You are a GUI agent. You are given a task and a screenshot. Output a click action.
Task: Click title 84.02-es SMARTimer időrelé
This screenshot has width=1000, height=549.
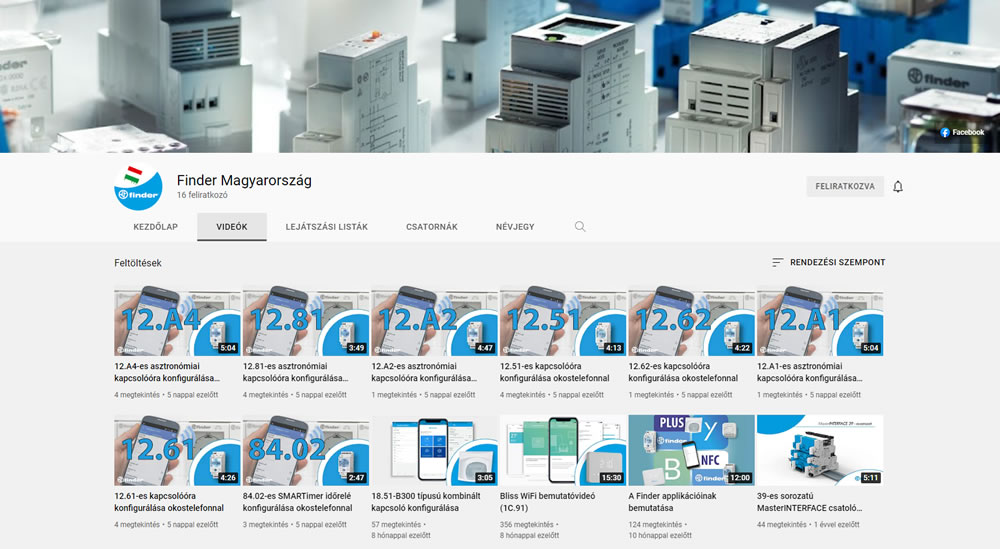coord(298,502)
